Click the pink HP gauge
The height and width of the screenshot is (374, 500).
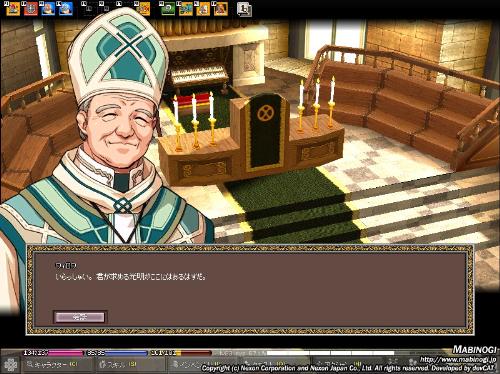pos(53,353)
